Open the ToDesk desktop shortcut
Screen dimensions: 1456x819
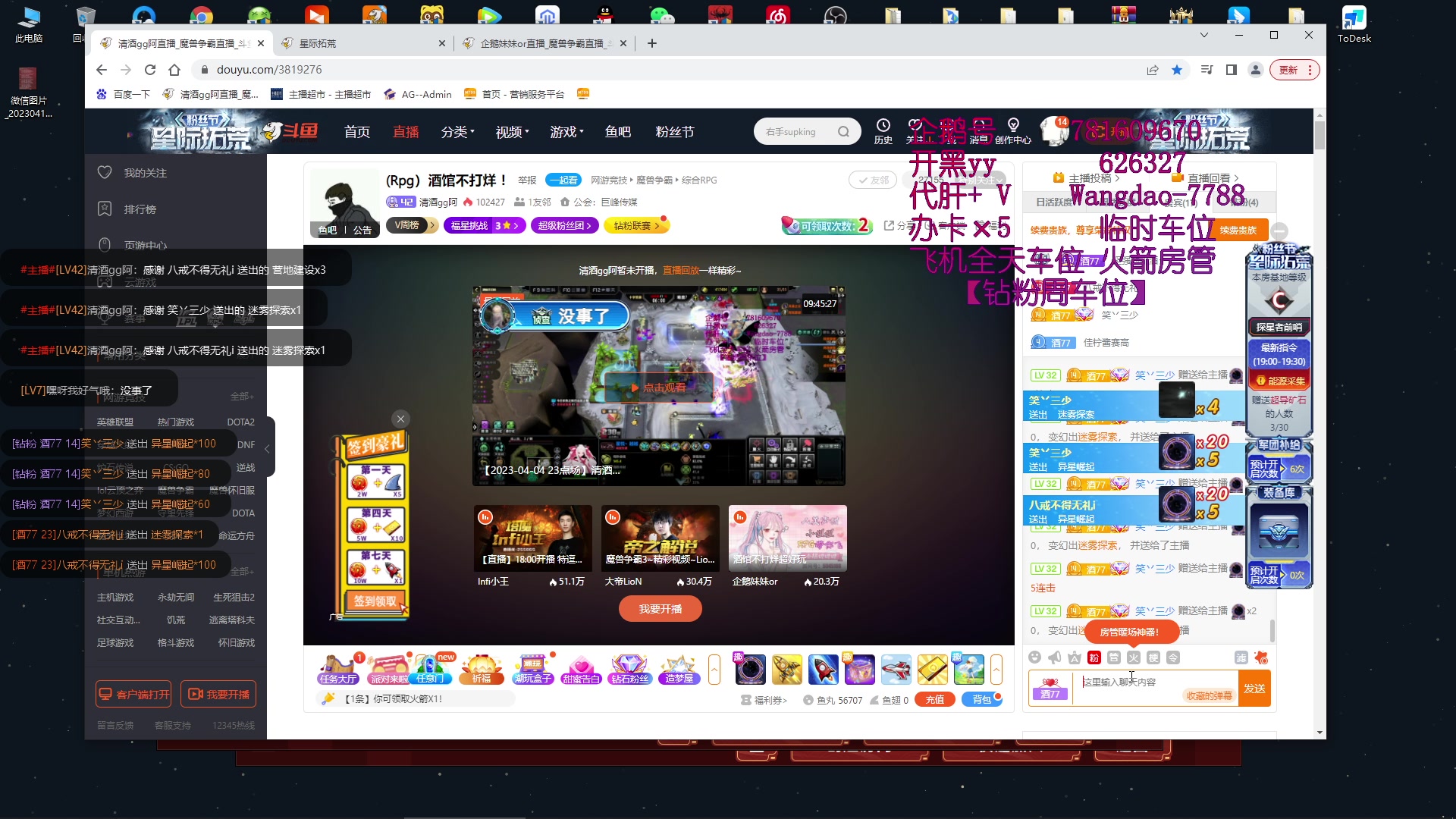pyautogui.click(x=1354, y=24)
